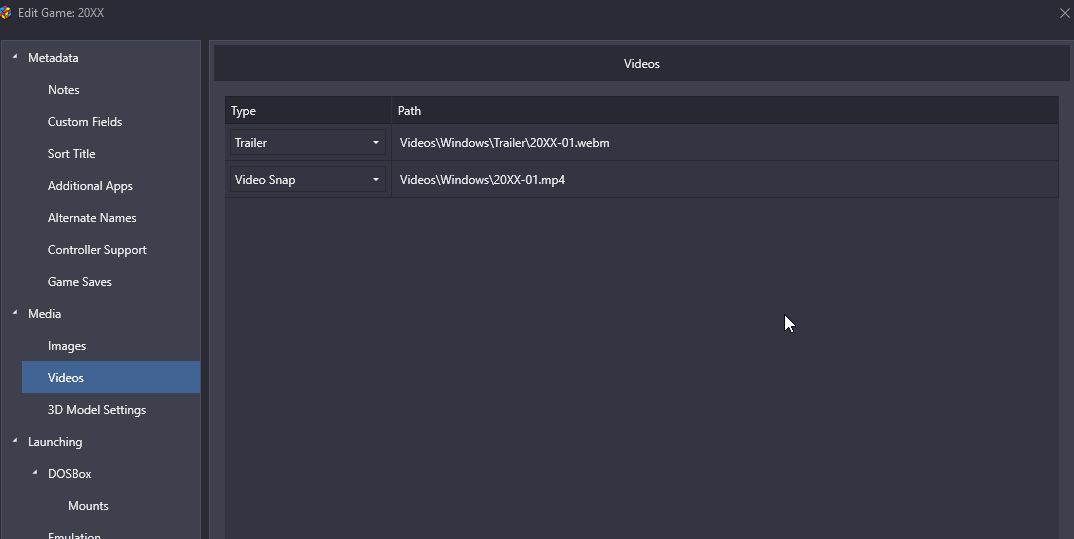Open Additional Apps section

pos(90,186)
